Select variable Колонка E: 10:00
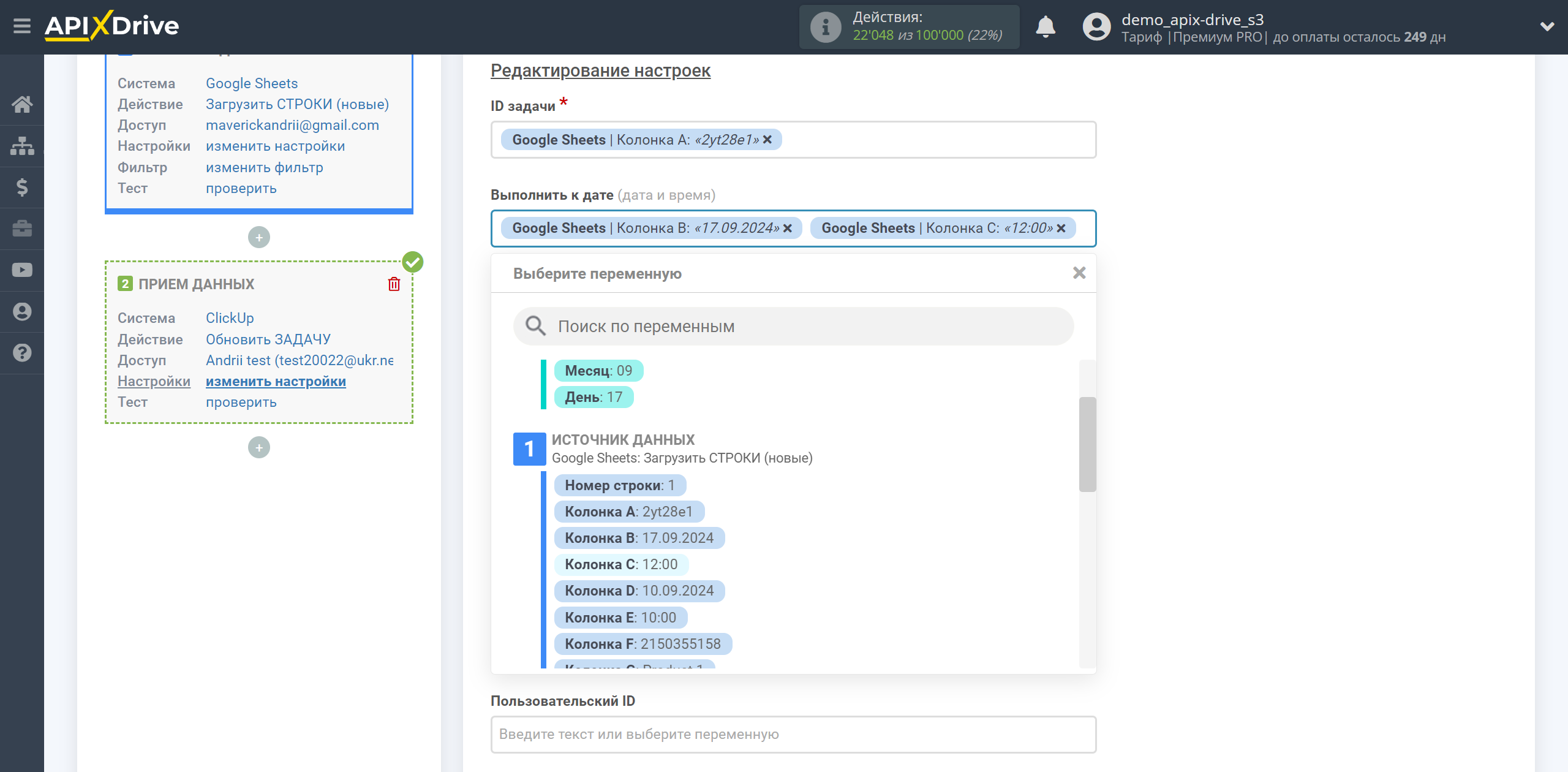 click(620, 618)
